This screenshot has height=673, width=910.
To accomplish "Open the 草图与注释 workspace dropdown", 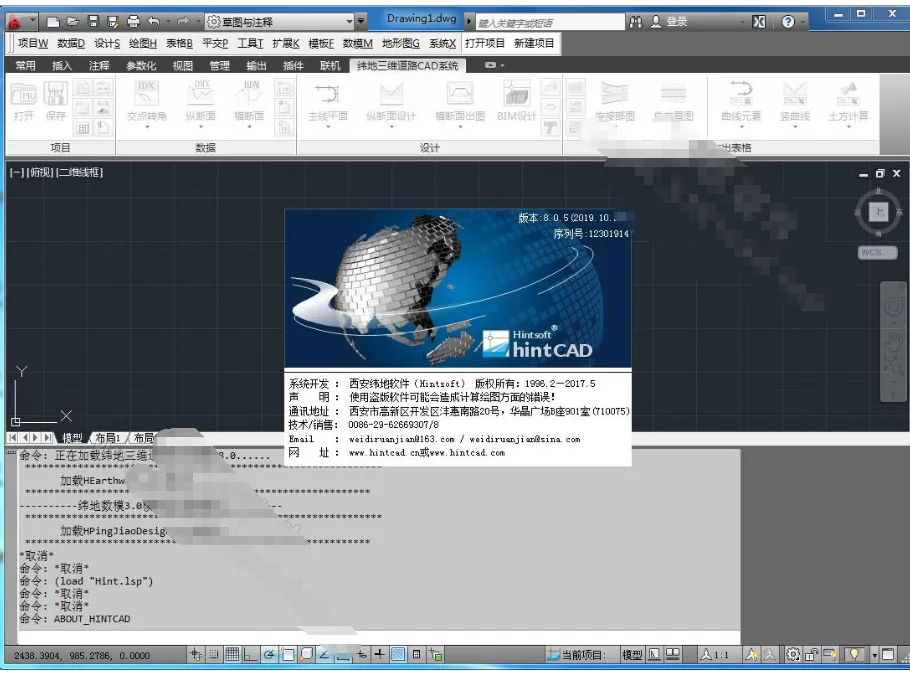I will point(280,22).
